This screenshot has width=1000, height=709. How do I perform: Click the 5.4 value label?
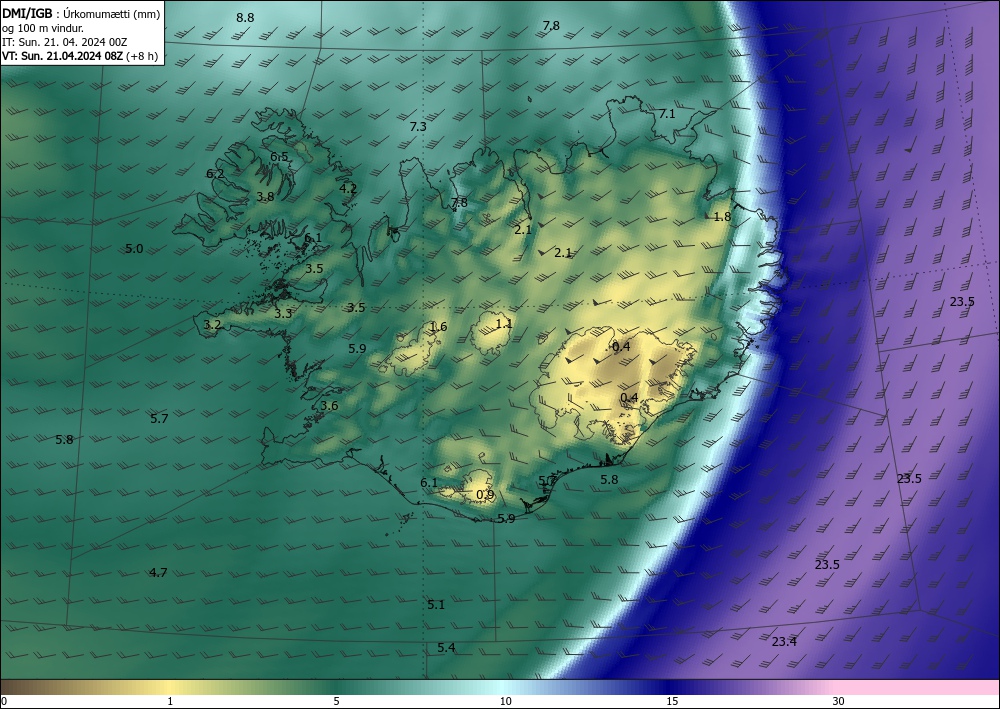(446, 648)
